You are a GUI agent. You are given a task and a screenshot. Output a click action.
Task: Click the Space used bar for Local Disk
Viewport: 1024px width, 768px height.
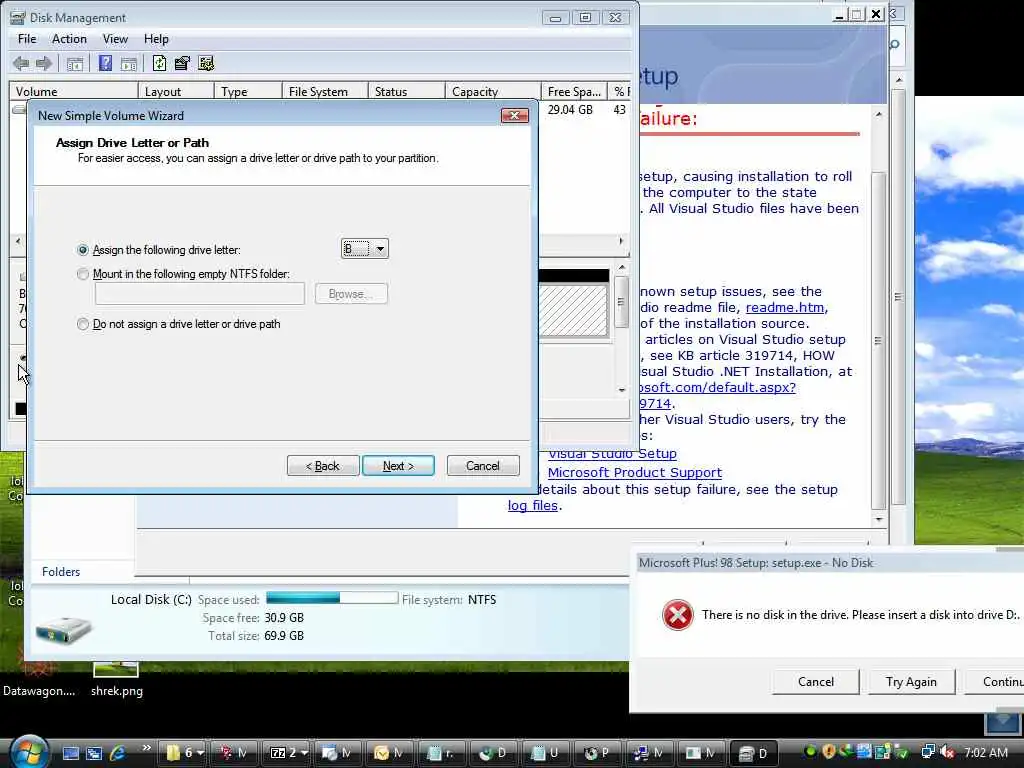coord(332,598)
